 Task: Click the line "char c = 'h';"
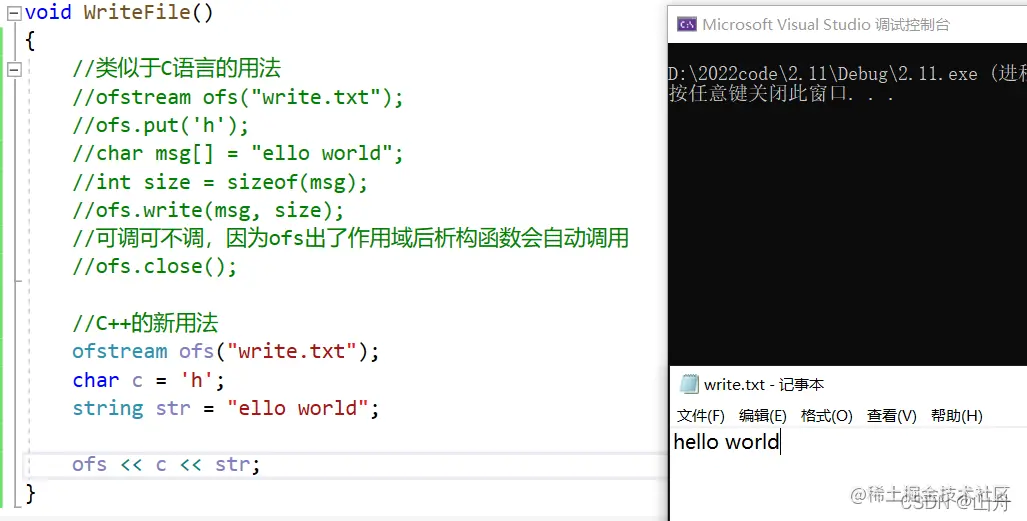pos(149,380)
